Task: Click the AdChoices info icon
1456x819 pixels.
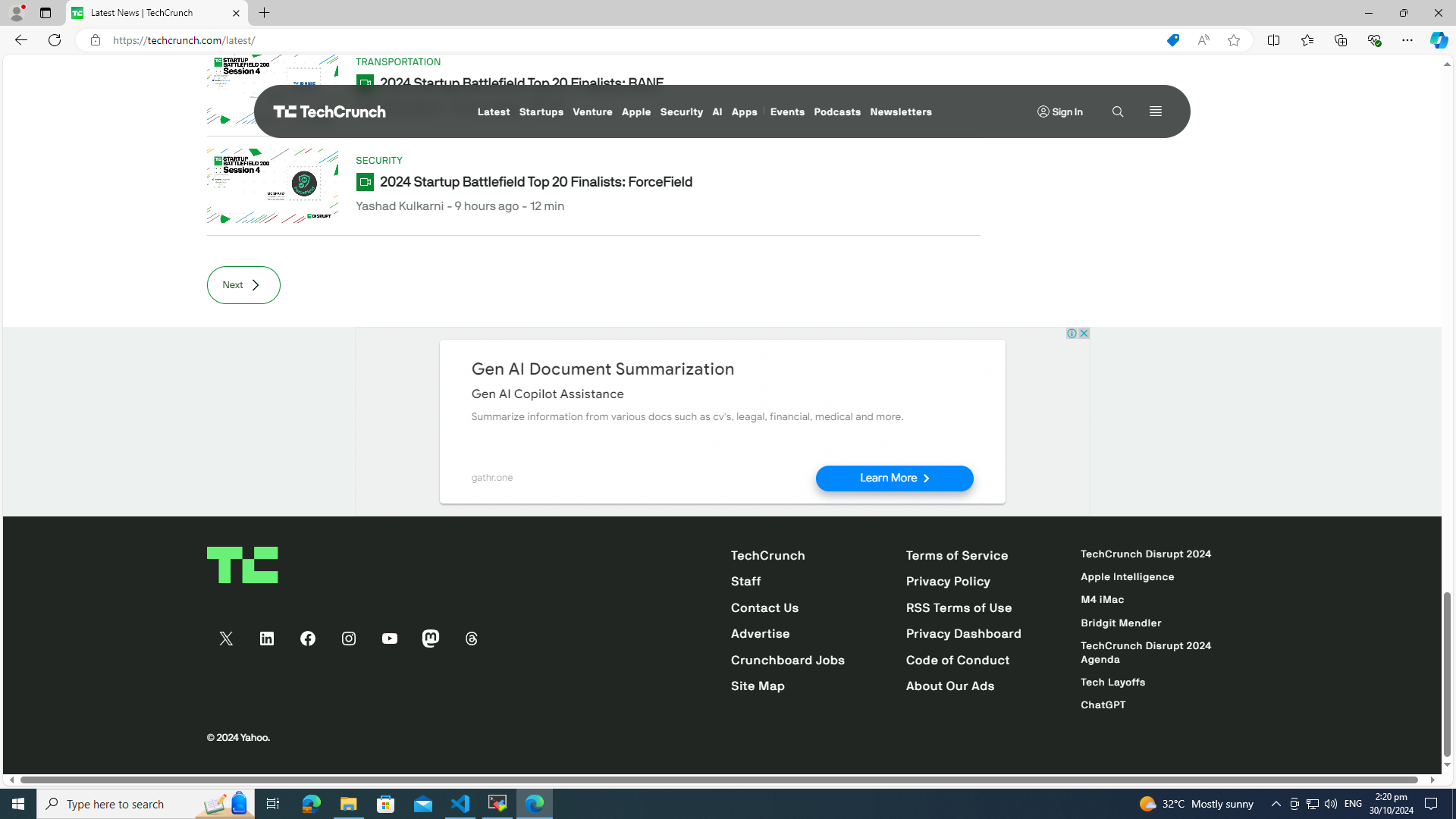Action: point(1072,334)
